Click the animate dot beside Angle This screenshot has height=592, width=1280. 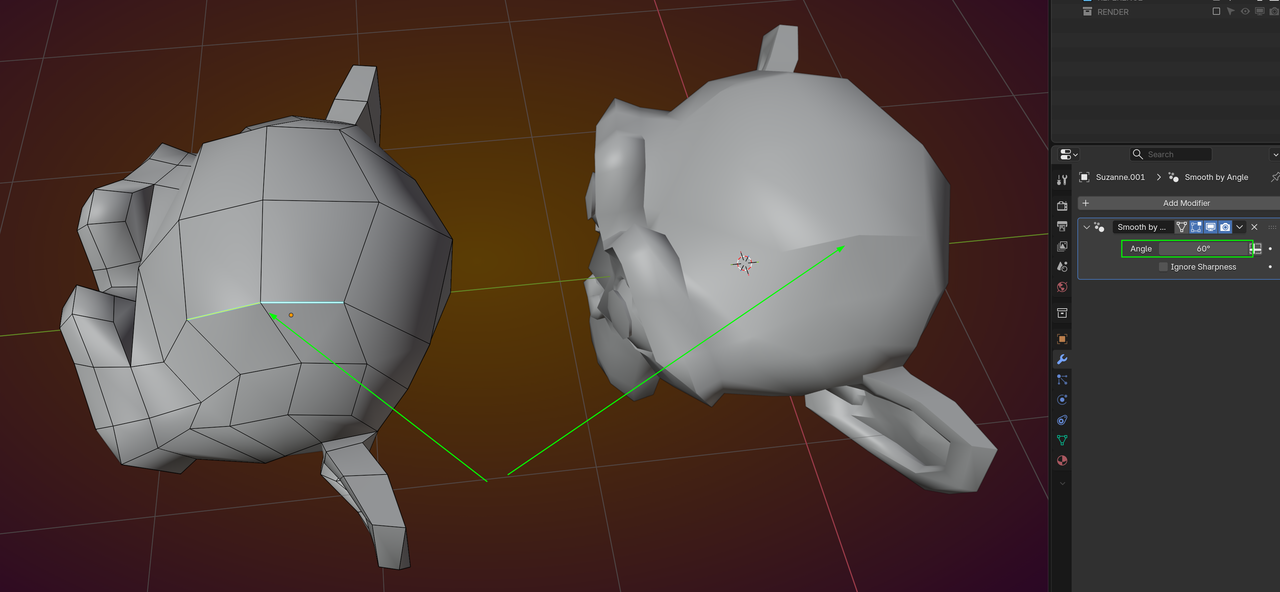(x=1270, y=248)
